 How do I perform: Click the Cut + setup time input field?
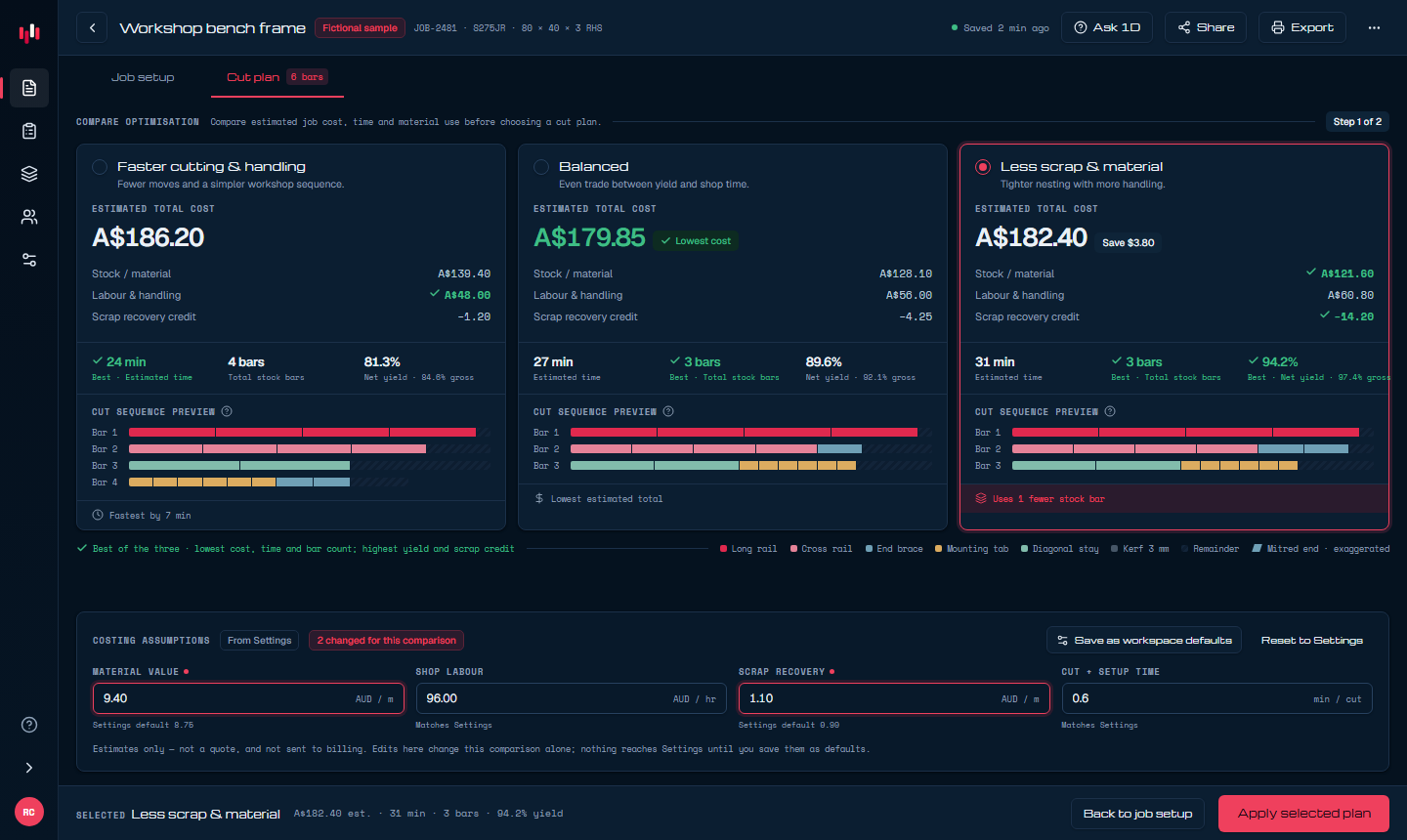tap(1216, 698)
